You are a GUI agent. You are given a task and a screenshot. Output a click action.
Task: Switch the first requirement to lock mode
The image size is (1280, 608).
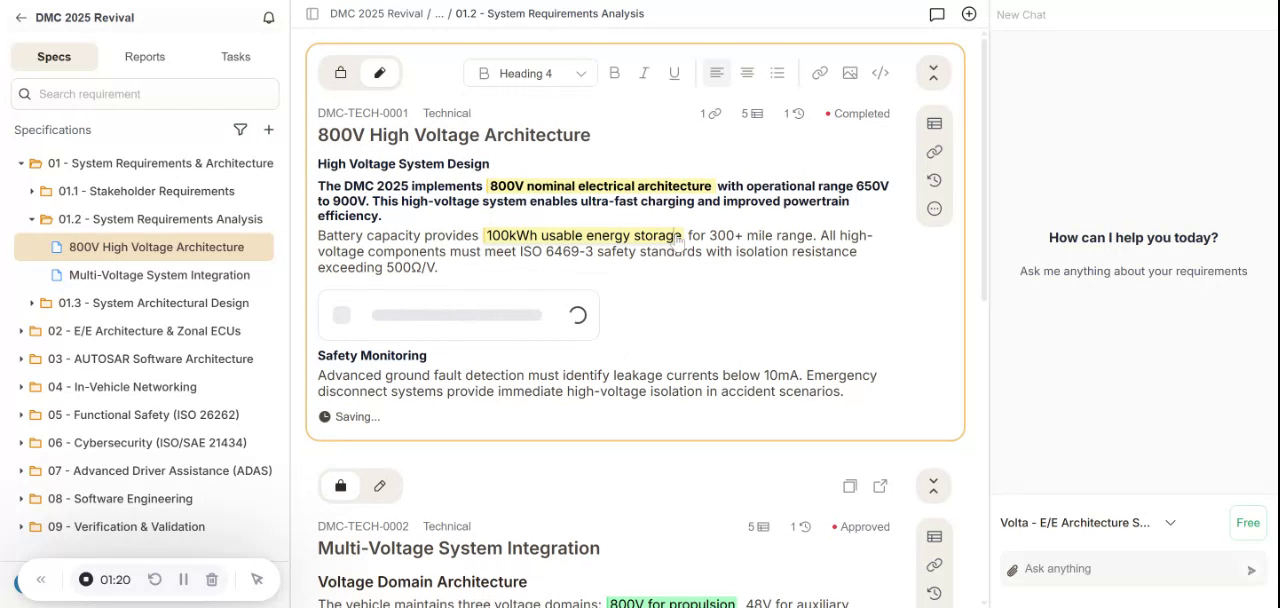(x=341, y=73)
